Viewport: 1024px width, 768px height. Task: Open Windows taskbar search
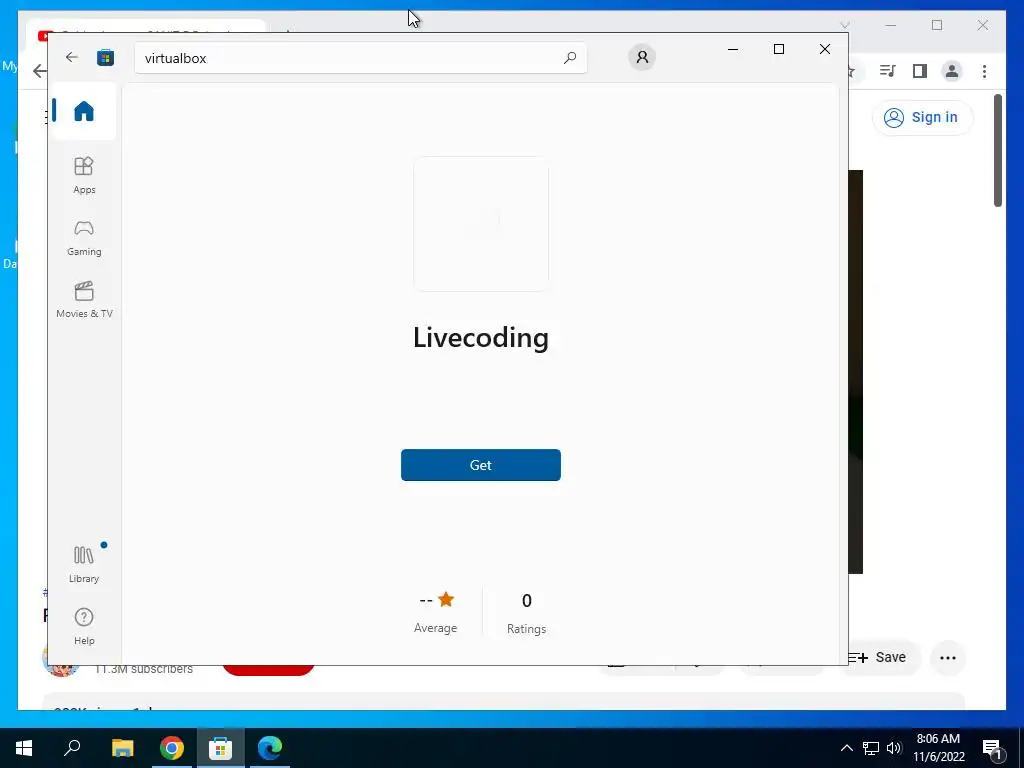[x=72, y=748]
